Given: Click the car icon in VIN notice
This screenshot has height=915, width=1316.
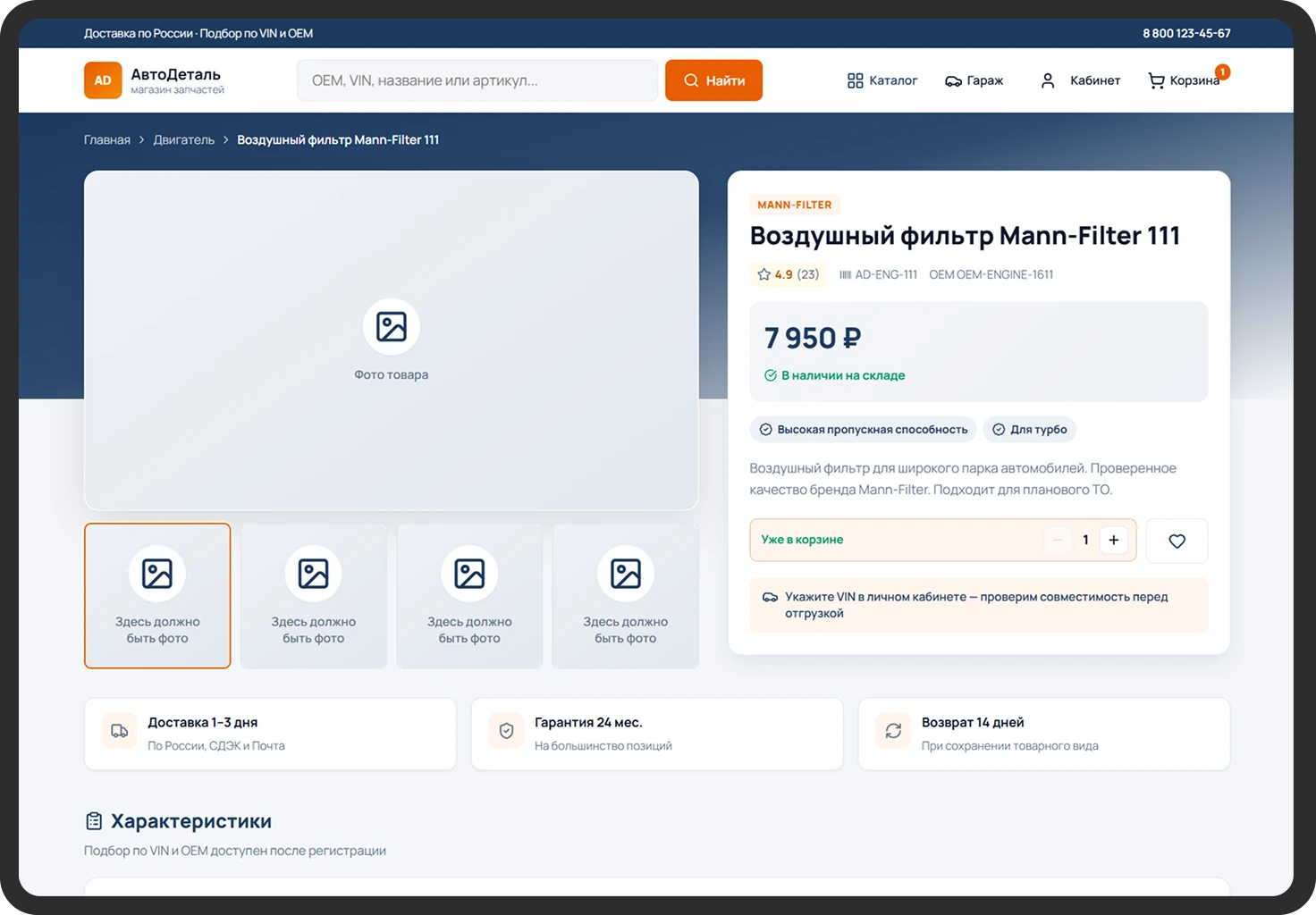Looking at the screenshot, I should pos(770,597).
